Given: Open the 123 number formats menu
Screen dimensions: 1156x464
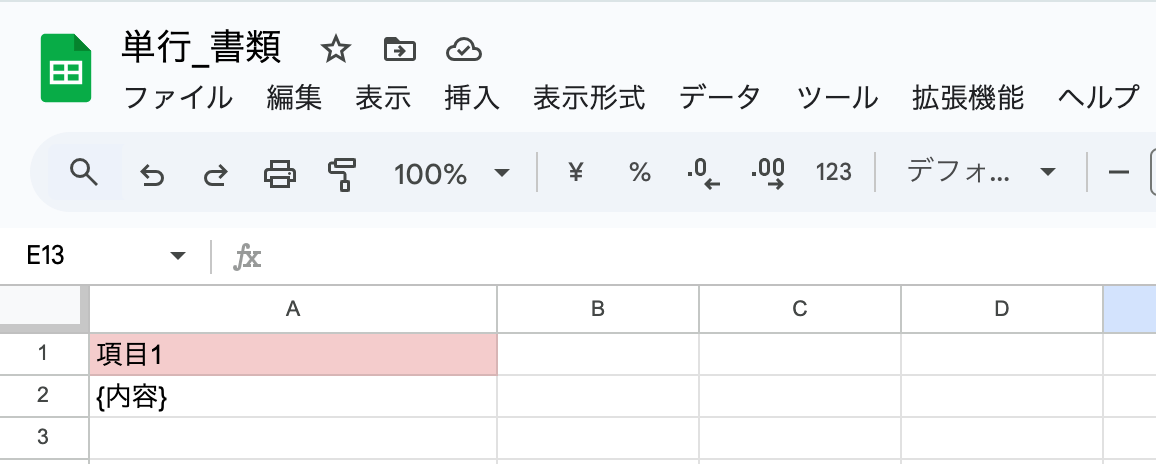Looking at the screenshot, I should pos(833,173).
